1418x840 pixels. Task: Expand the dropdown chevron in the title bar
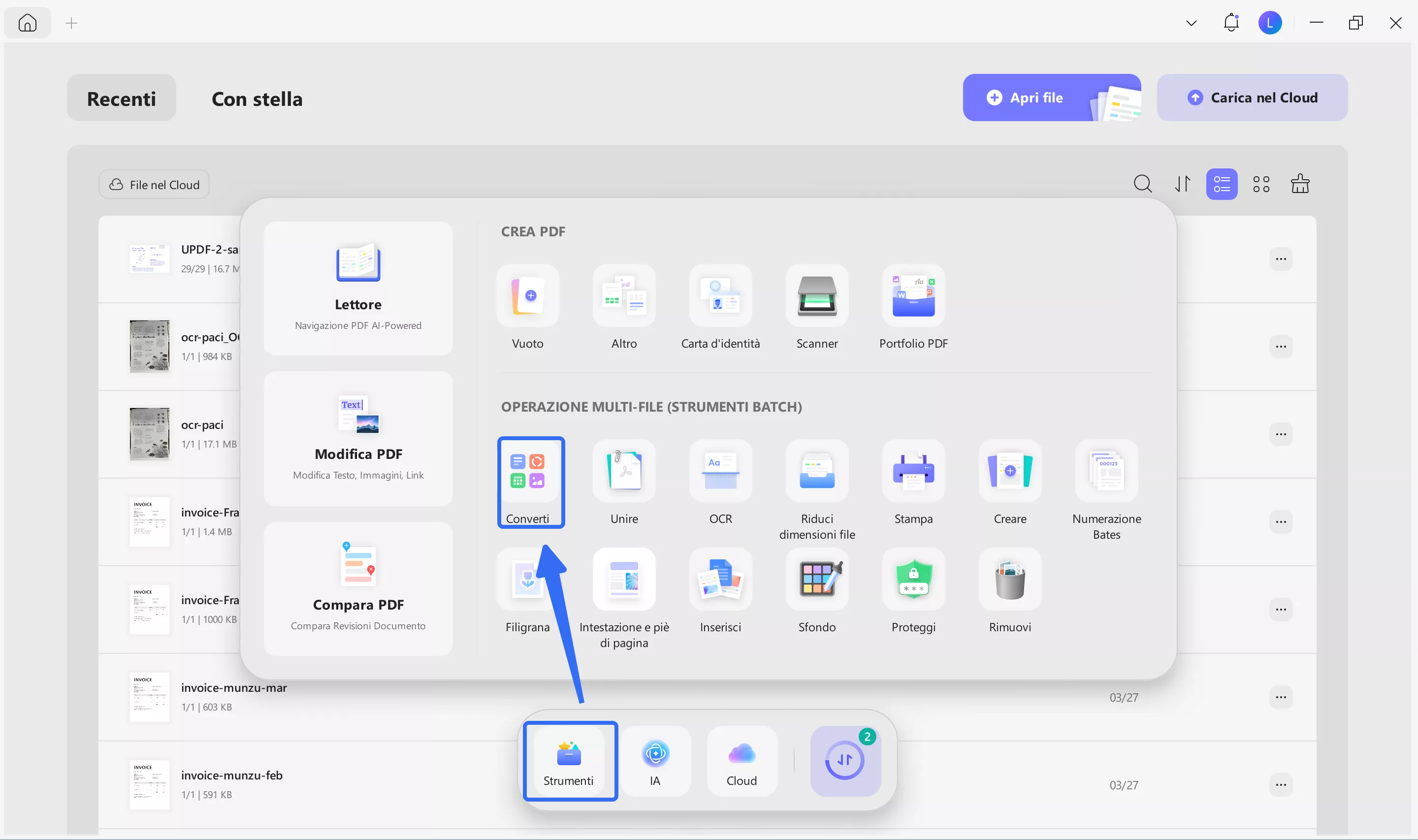[1191, 23]
